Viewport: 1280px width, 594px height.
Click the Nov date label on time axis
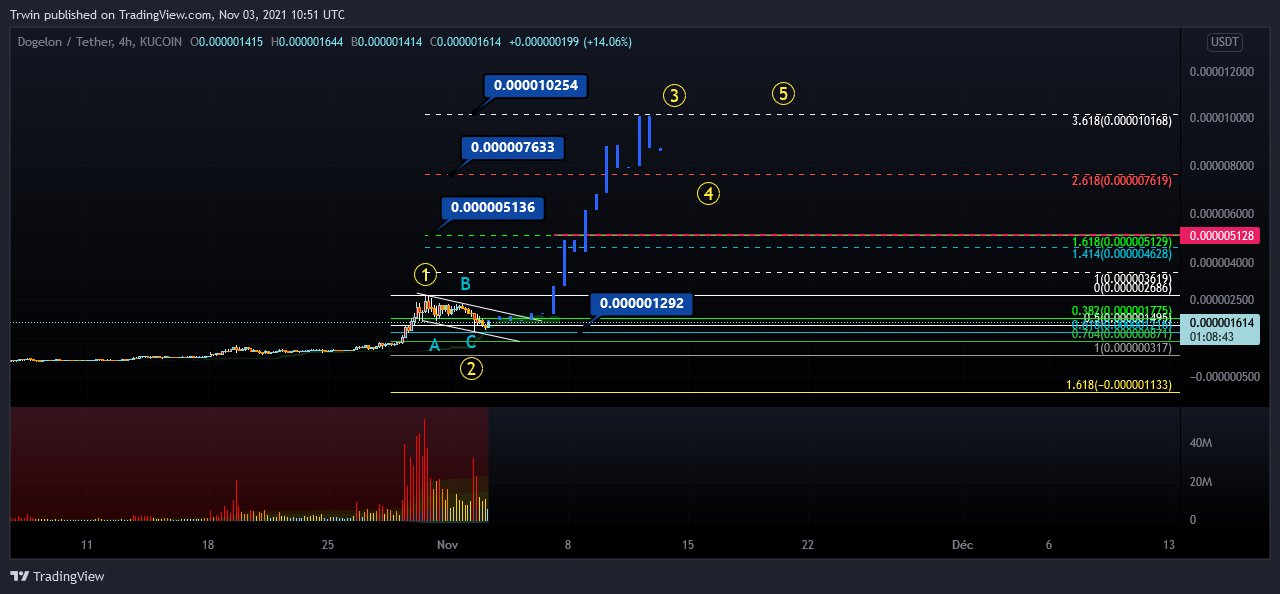click(x=447, y=545)
